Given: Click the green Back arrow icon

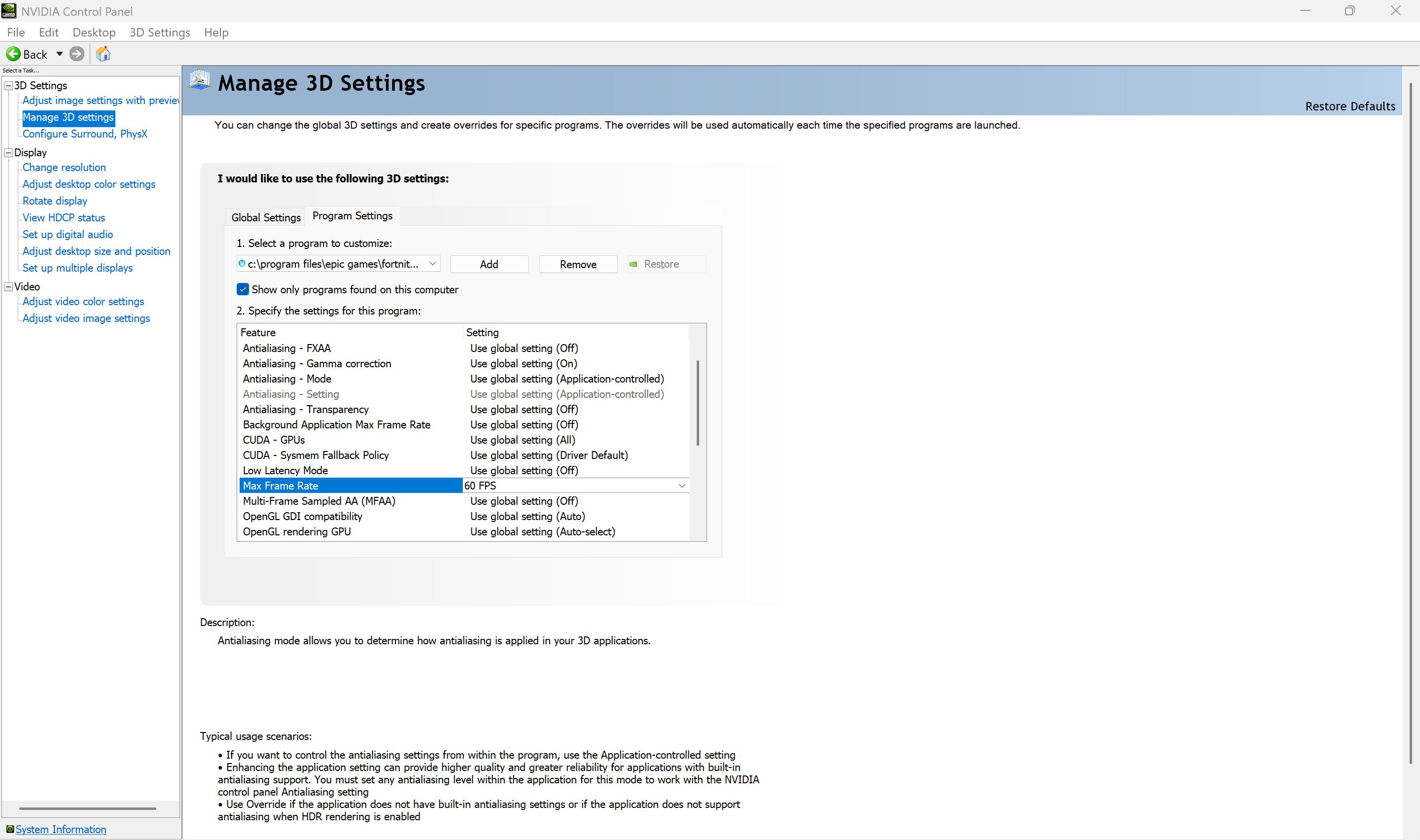Looking at the screenshot, I should [13, 54].
